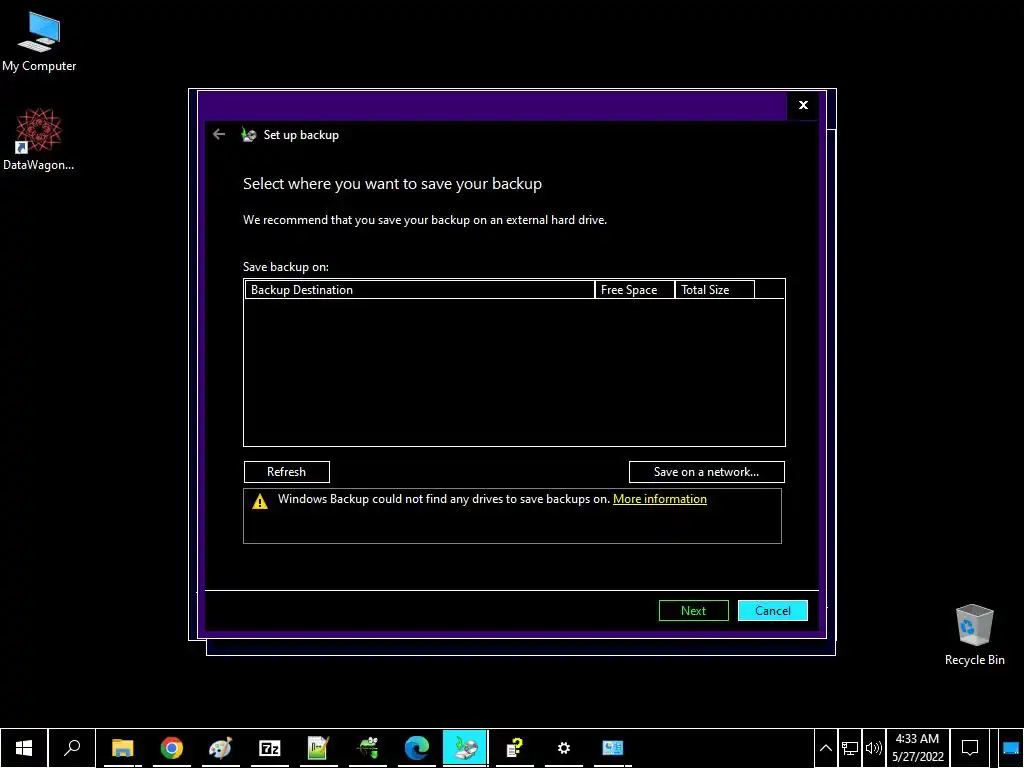Open the clock showing 4:33 AM
1024x768 pixels.
click(918, 748)
